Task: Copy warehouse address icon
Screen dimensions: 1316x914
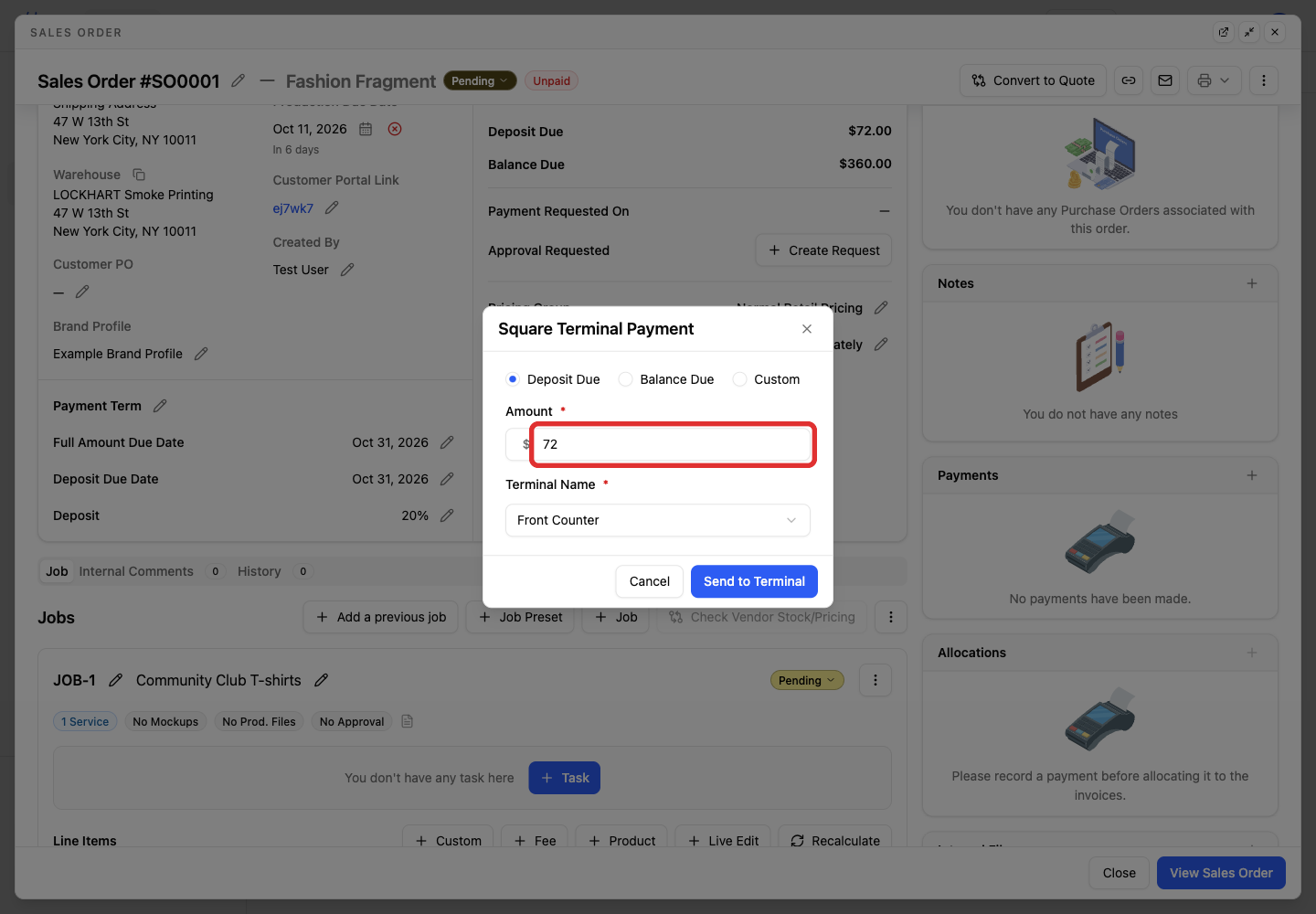Action: click(x=139, y=175)
